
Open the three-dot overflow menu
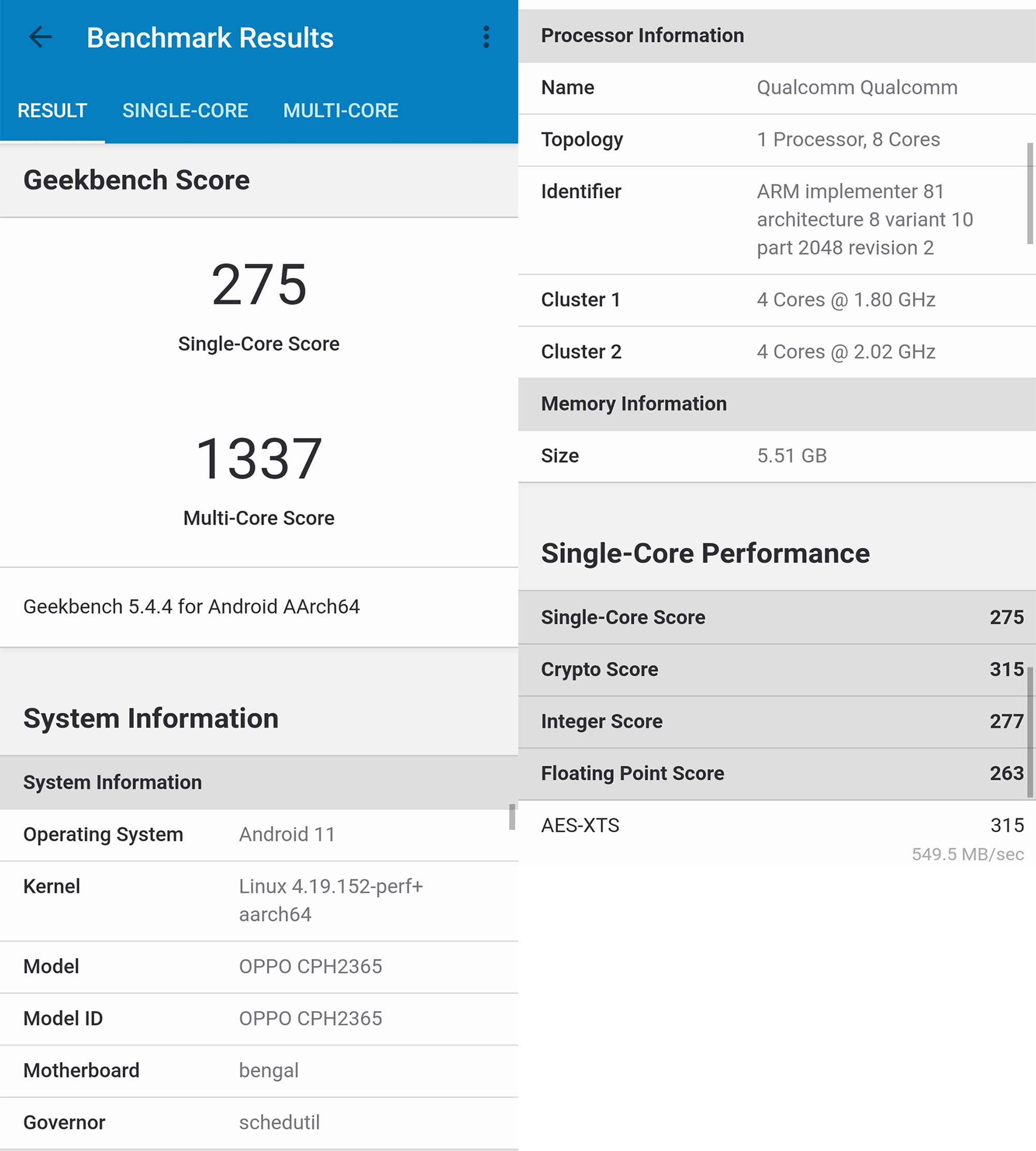(x=485, y=37)
